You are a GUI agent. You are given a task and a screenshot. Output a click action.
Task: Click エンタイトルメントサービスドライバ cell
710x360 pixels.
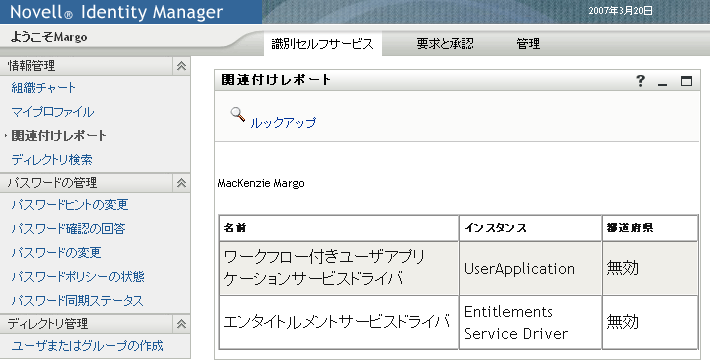click(339, 322)
